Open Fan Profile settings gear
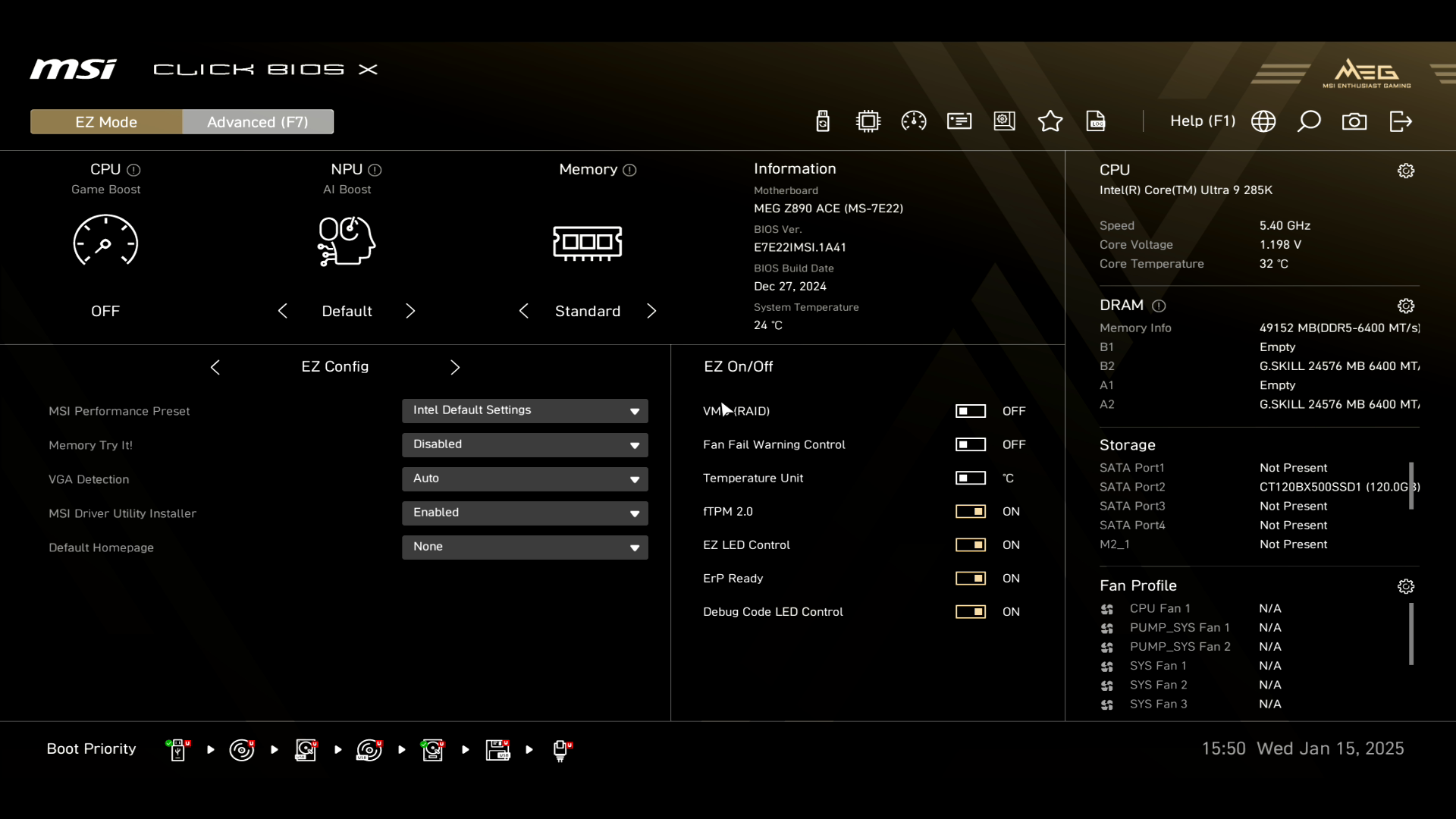The height and width of the screenshot is (819, 1456). 1406,586
